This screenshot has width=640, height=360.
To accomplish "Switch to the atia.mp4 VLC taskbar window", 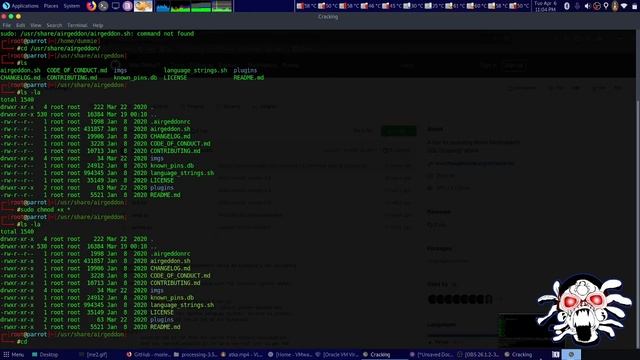I will [242, 355].
